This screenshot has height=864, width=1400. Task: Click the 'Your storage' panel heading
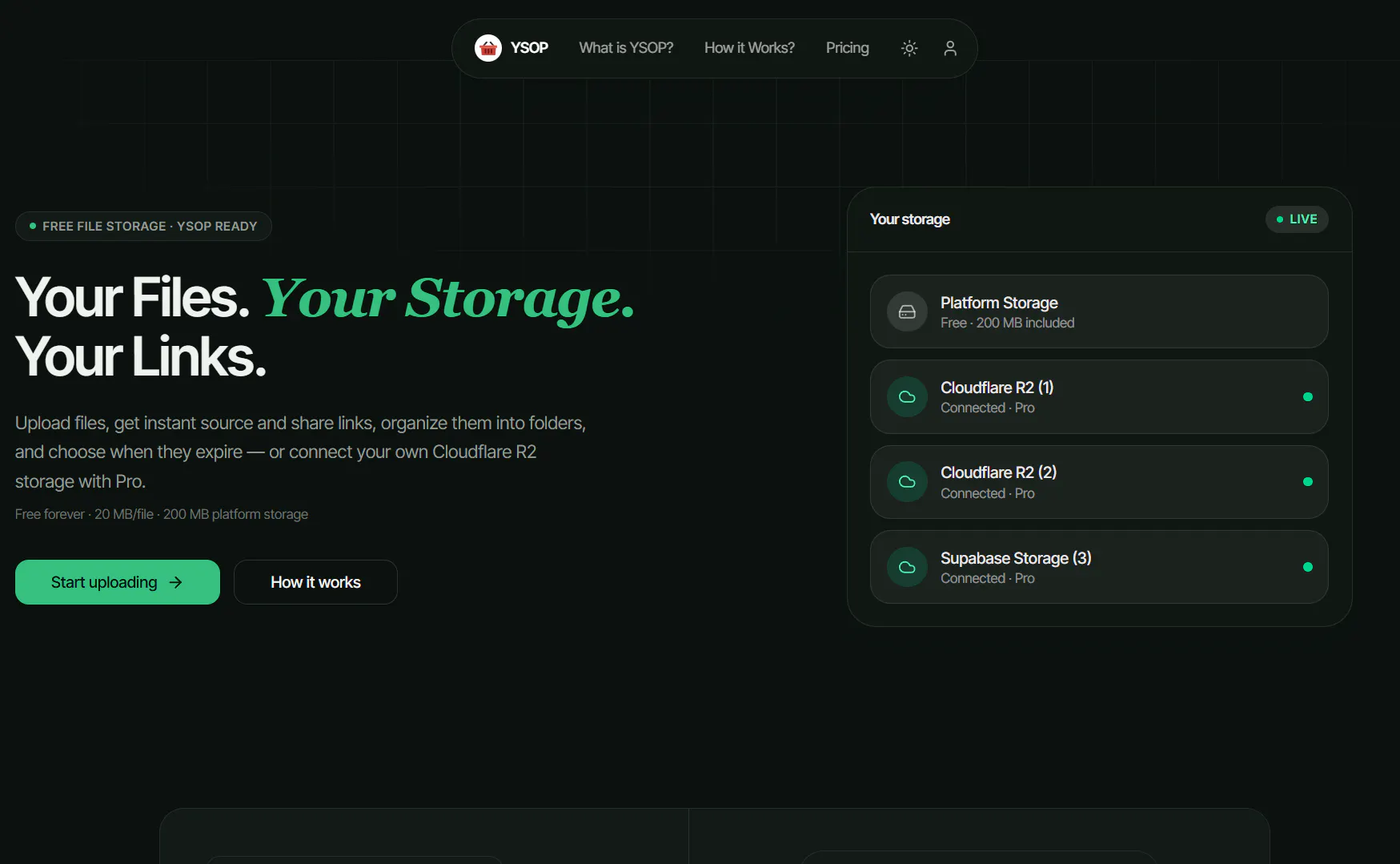pos(909,219)
